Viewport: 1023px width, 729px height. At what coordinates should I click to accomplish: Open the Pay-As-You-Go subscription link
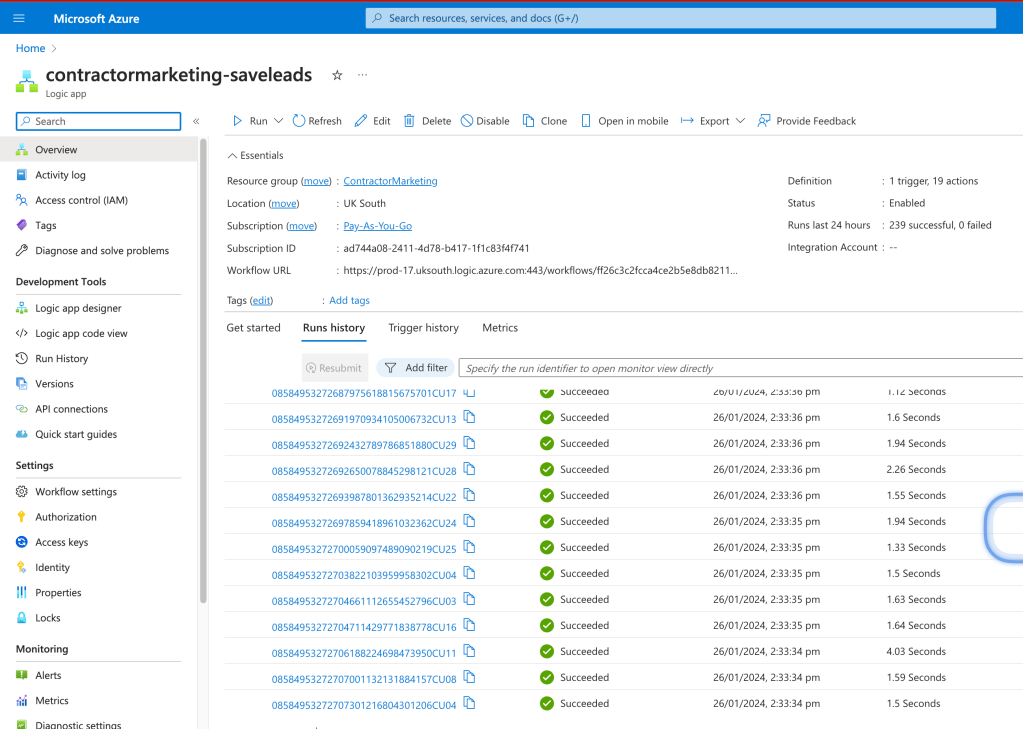(378, 226)
